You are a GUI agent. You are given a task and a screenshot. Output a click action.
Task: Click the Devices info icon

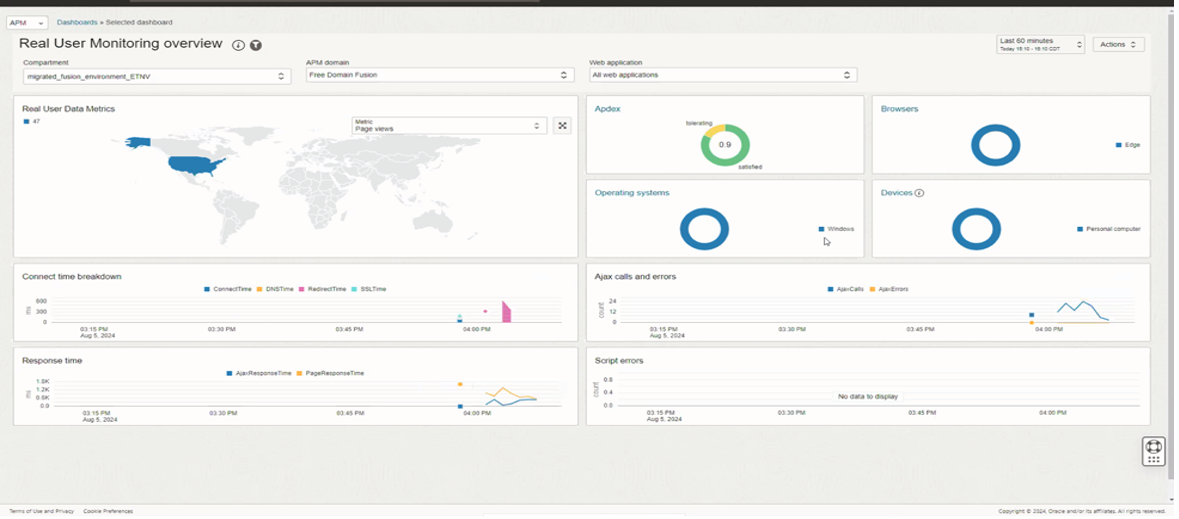pyautogui.click(x=919, y=193)
